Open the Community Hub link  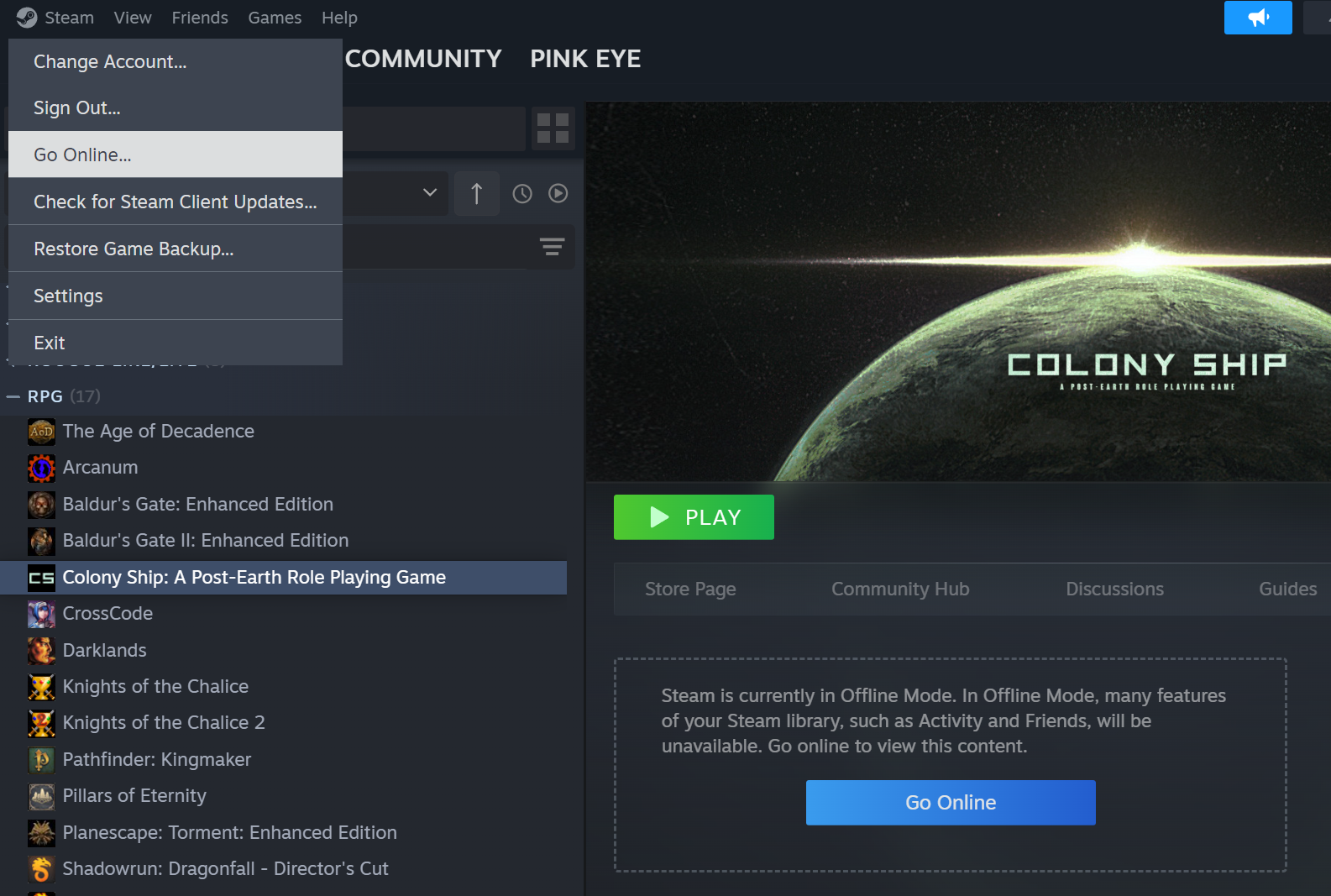900,589
